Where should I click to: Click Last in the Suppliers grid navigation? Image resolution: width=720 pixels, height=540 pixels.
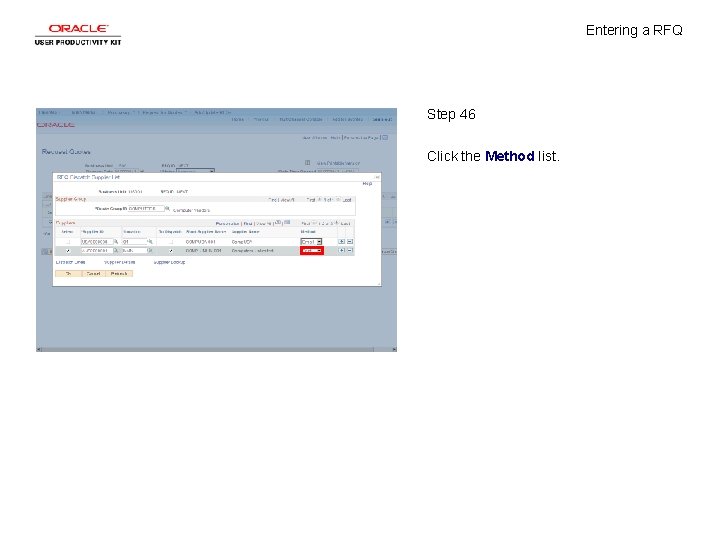pyautogui.click(x=345, y=224)
